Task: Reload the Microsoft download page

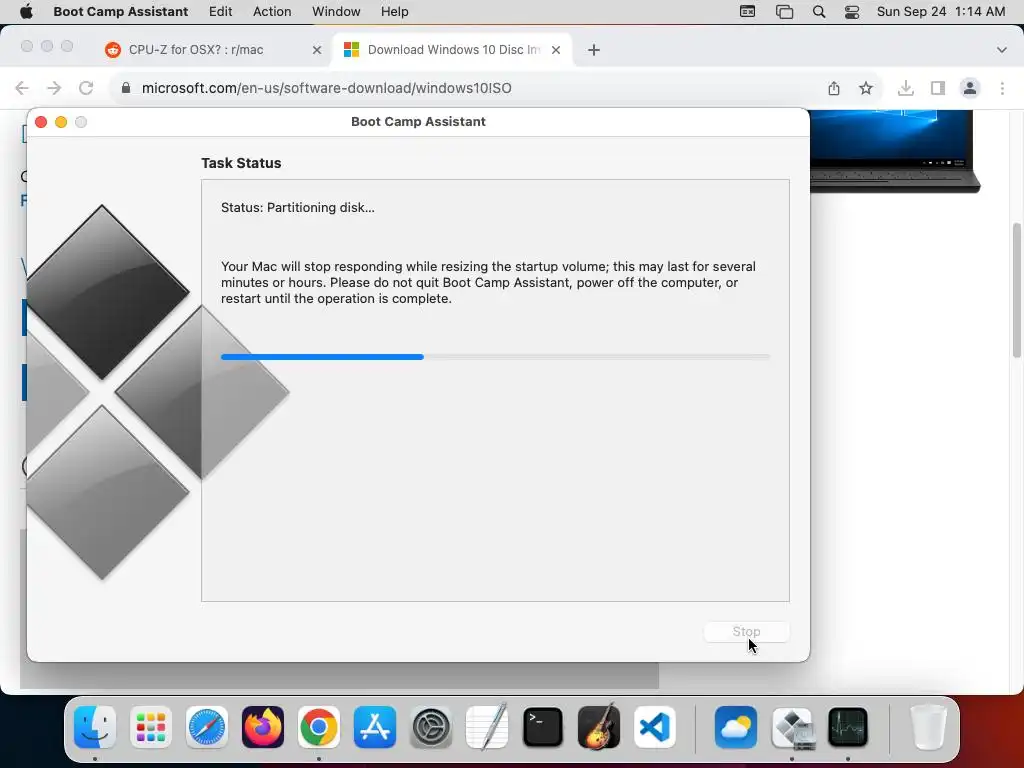Action: click(x=86, y=88)
